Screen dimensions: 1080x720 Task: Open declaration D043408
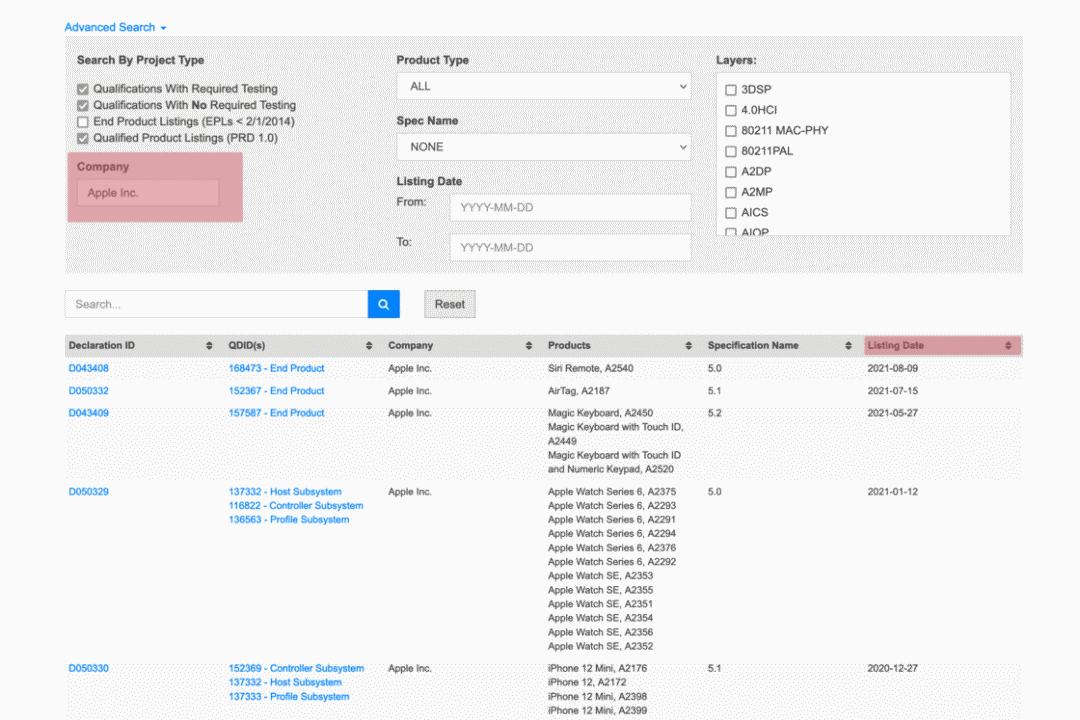pyautogui.click(x=88, y=369)
